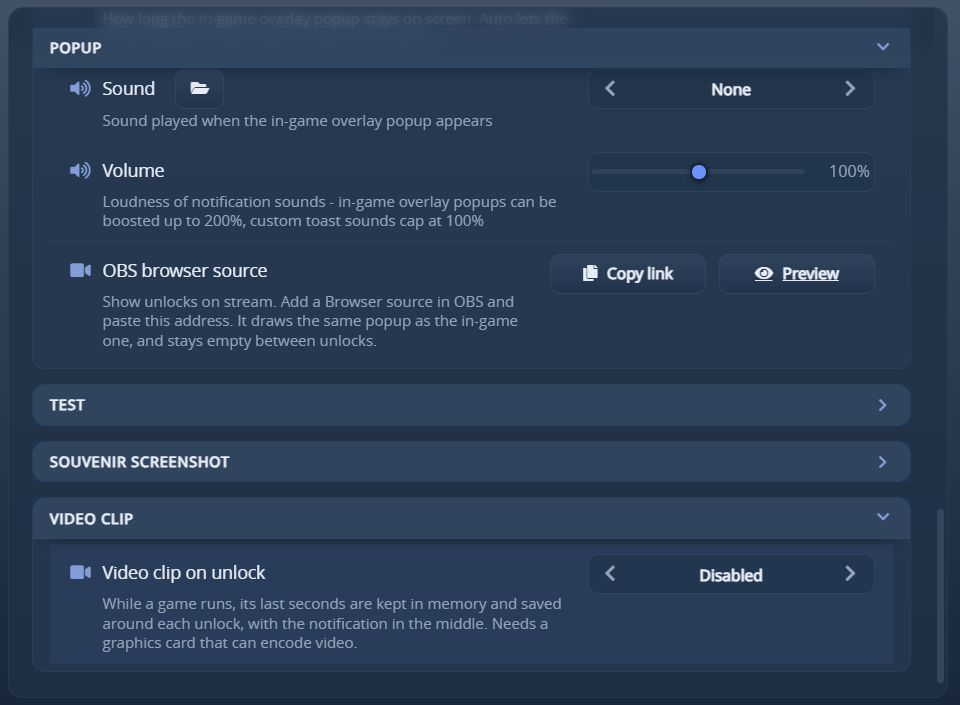Click the camera icon beside Video clip on unlock

(80, 572)
